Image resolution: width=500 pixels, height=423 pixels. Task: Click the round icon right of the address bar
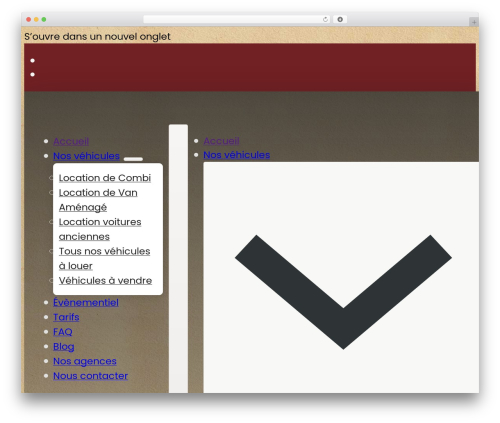tap(340, 20)
